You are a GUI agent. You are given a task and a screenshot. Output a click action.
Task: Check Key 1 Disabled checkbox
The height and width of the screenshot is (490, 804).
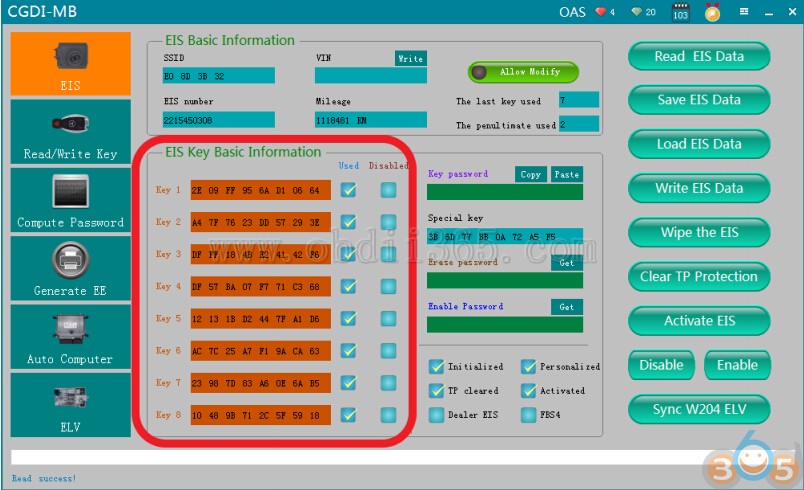tap(389, 190)
